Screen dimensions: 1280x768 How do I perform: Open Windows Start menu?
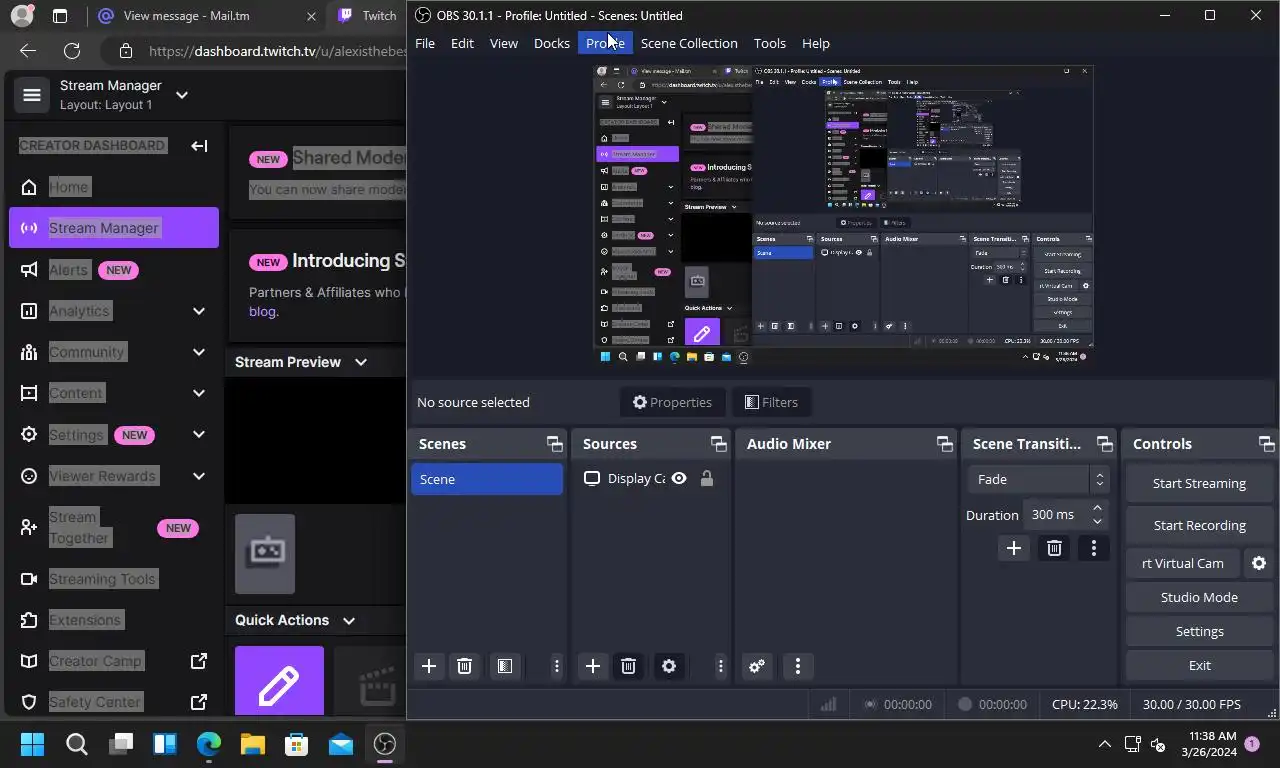[x=33, y=744]
